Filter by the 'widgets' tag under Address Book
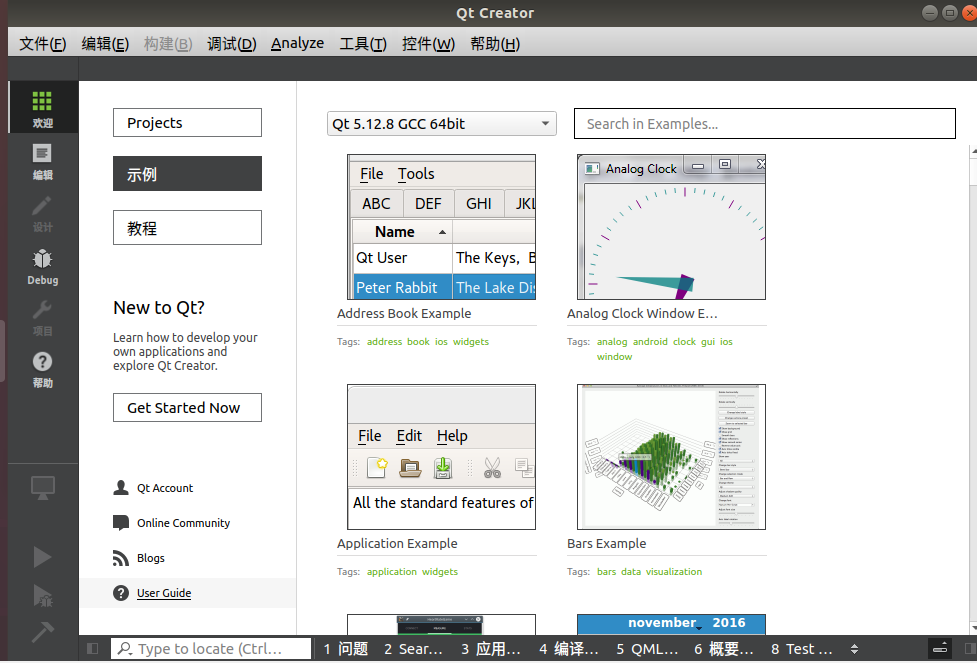This screenshot has height=663, width=977. pos(470,341)
